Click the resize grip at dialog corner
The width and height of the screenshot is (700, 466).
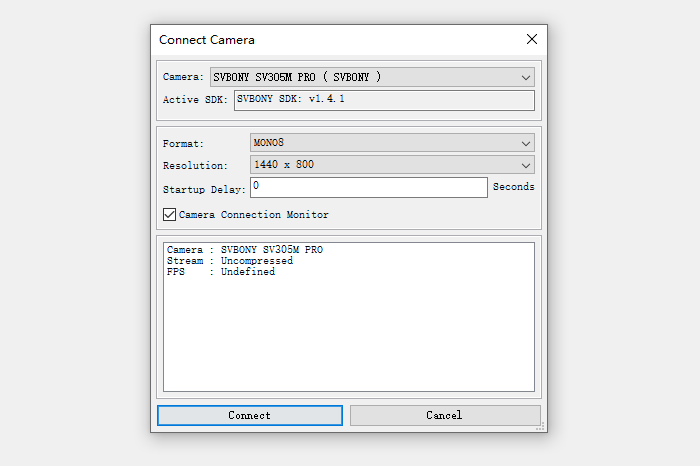tap(541, 427)
